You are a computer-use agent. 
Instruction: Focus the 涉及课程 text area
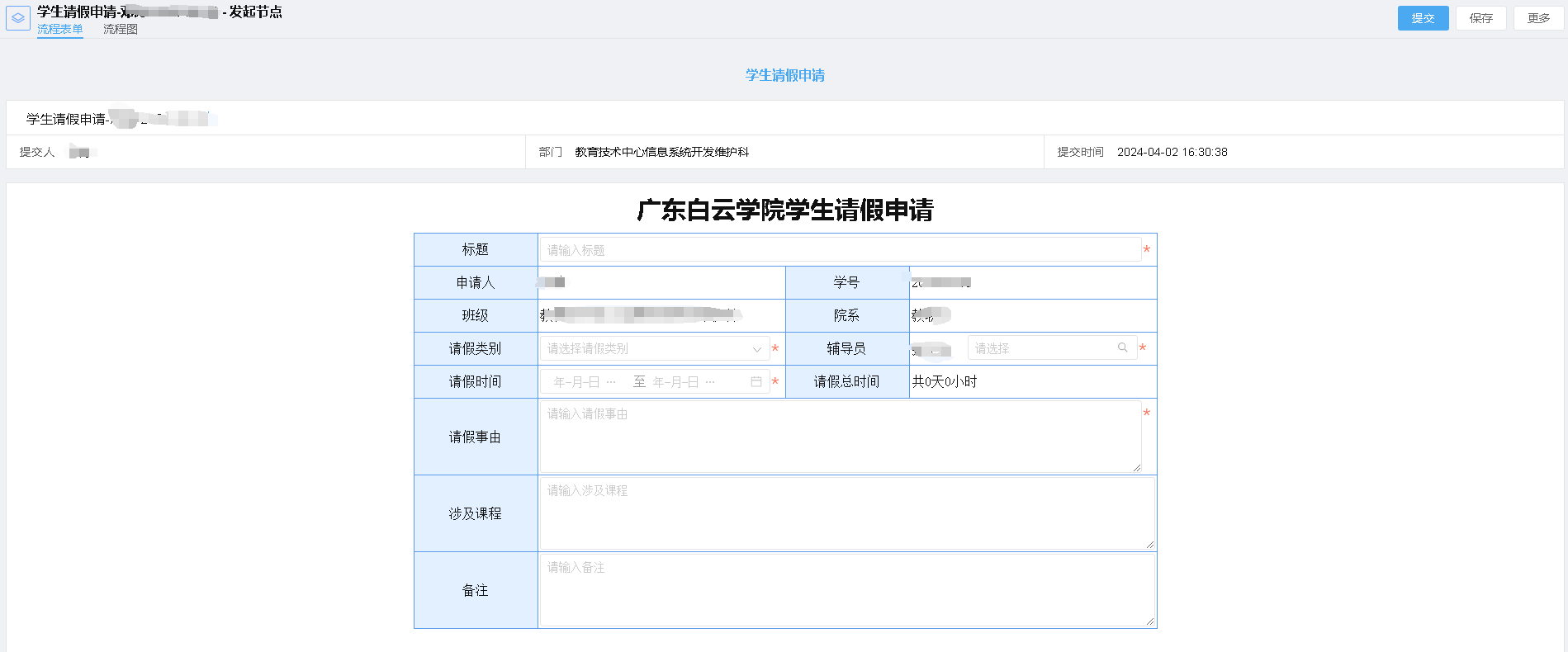click(x=846, y=513)
